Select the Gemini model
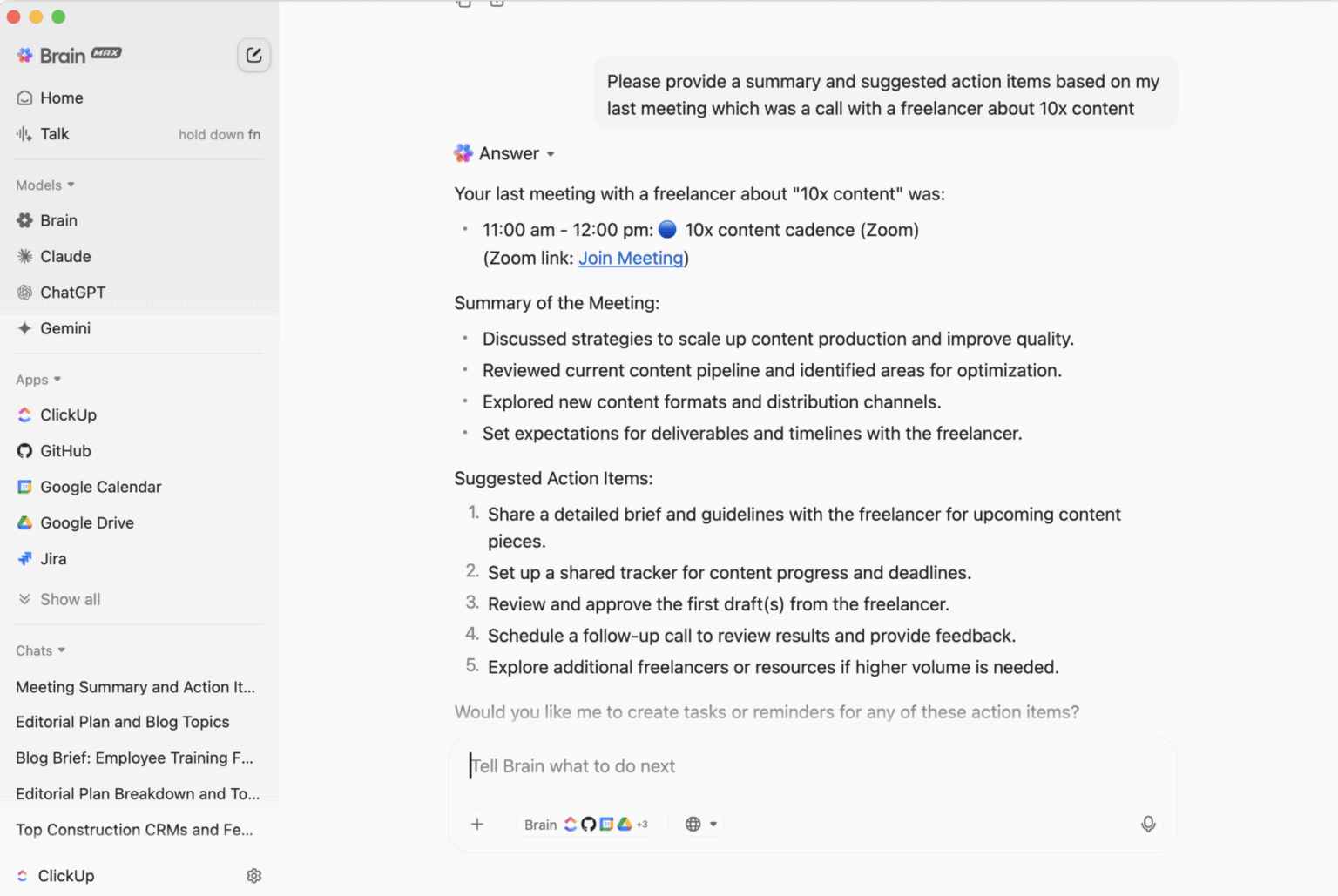This screenshot has height=896, width=1338. coord(65,328)
